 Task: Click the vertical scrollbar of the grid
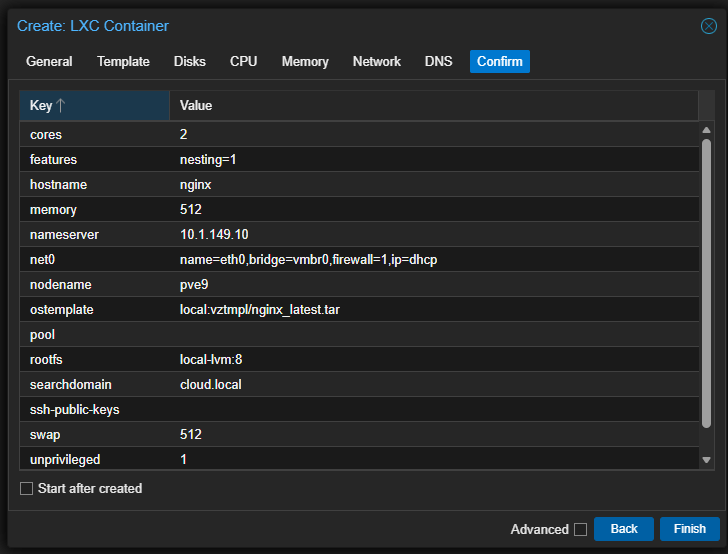tap(706, 290)
